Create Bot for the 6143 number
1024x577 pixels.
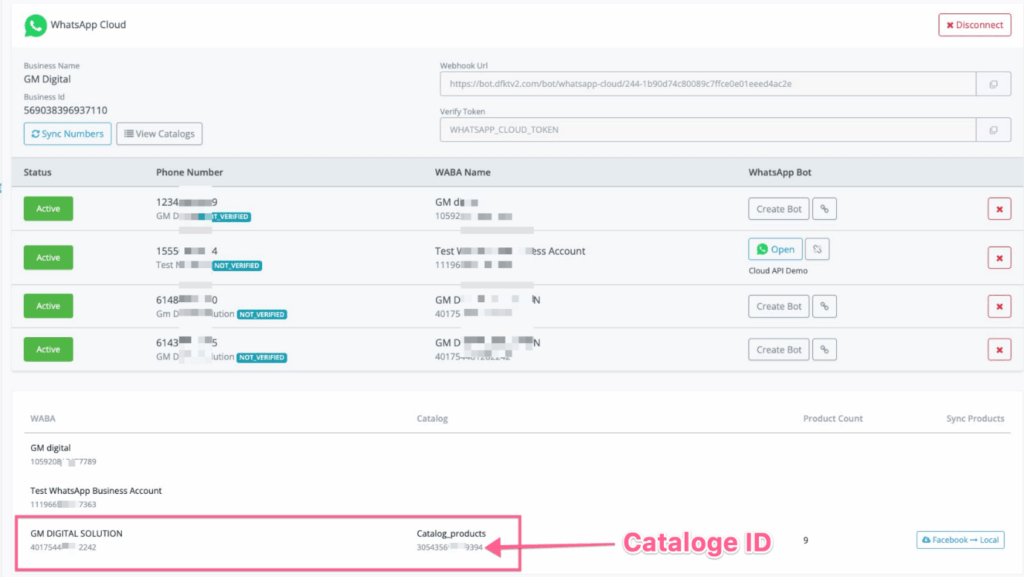[778, 349]
